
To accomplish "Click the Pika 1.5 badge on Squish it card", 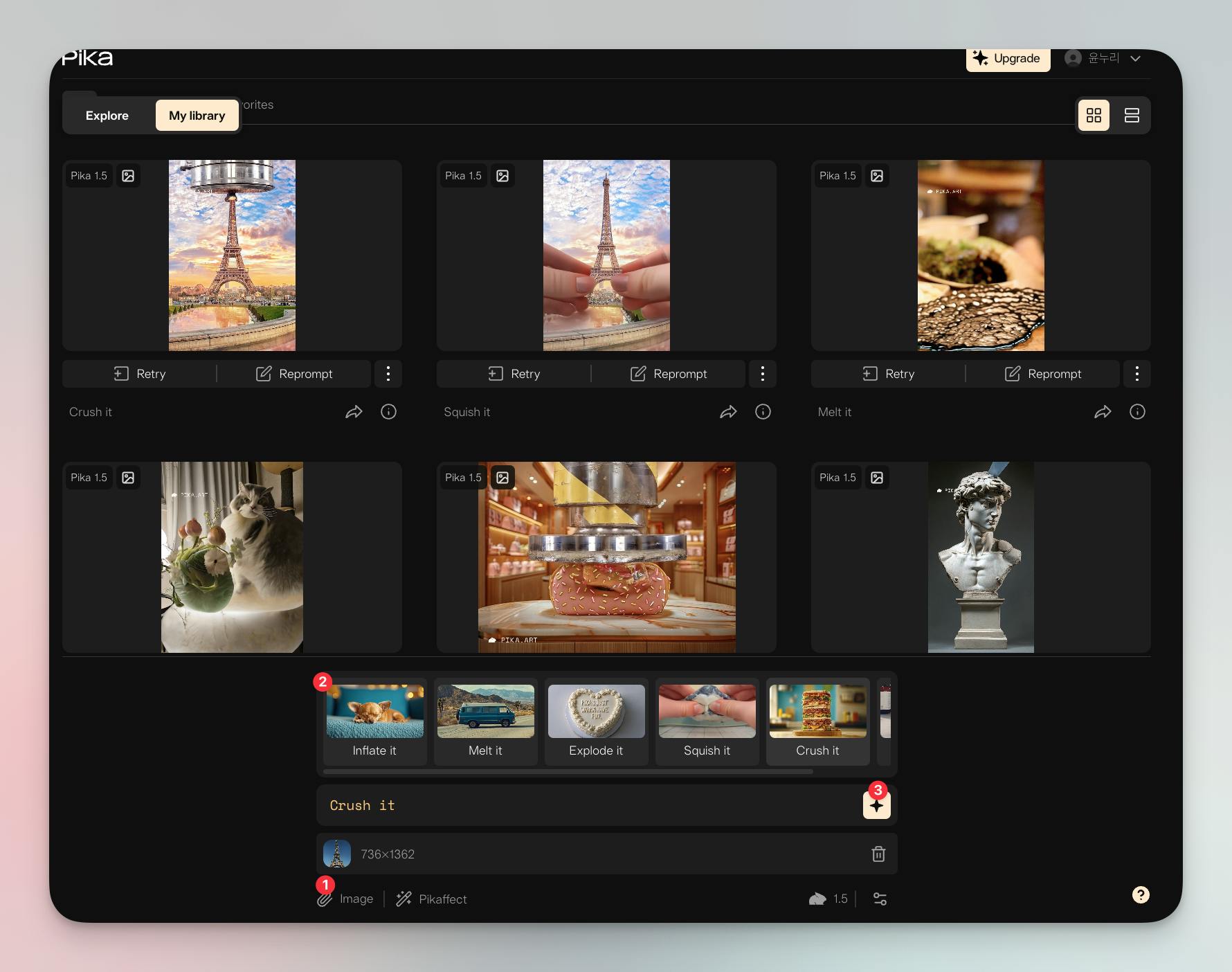I will pyautogui.click(x=464, y=176).
